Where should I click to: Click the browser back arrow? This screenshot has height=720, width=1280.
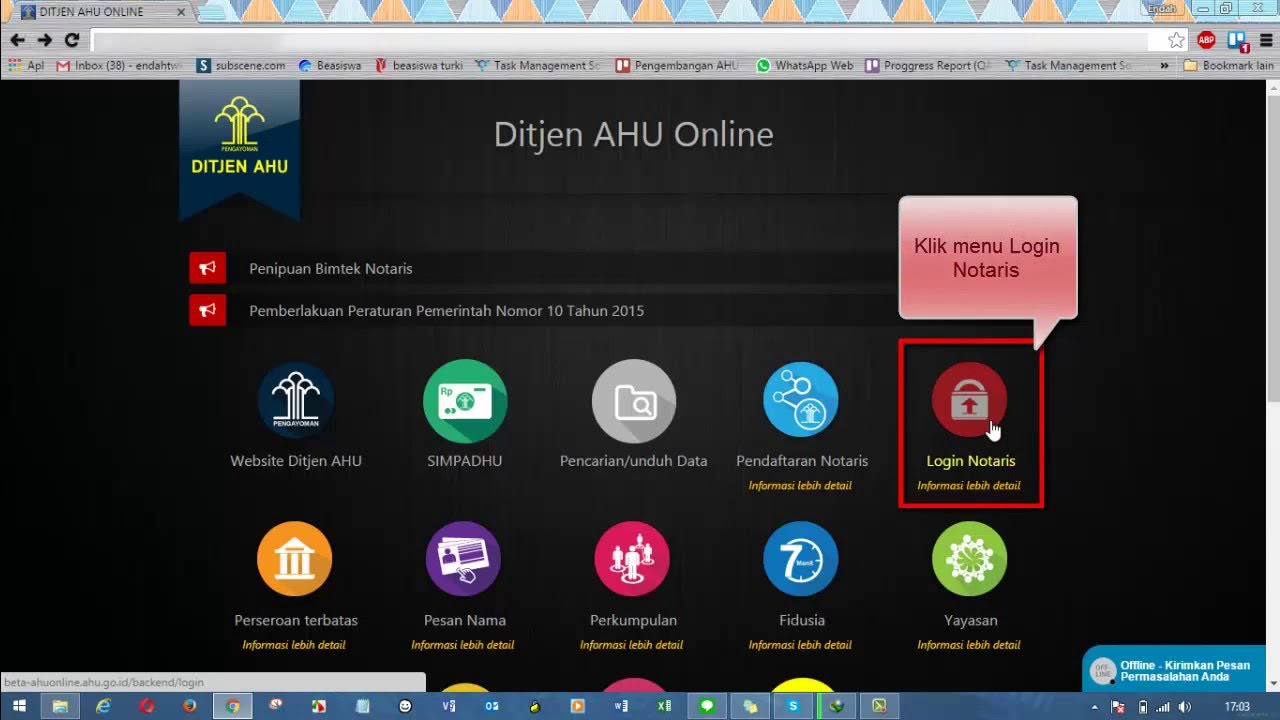pyautogui.click(x=17, y=40)
